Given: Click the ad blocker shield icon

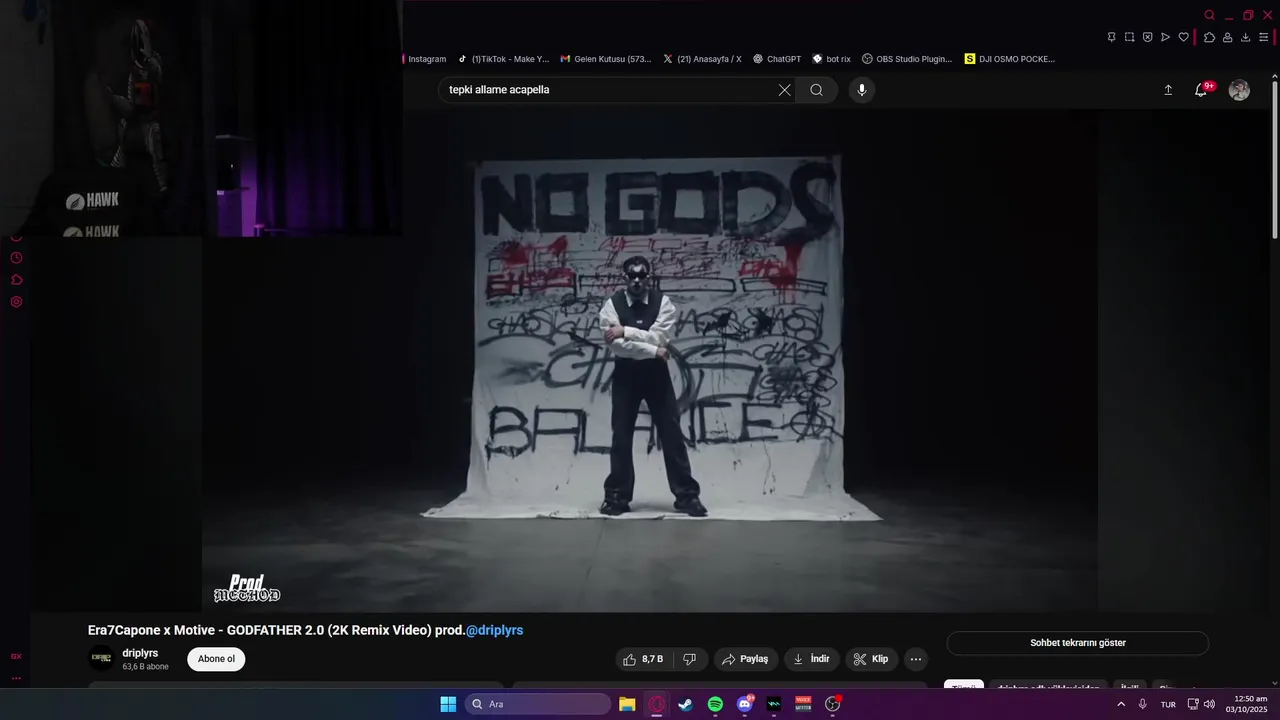Looking at the screenshot, I should coord(1147,37).
